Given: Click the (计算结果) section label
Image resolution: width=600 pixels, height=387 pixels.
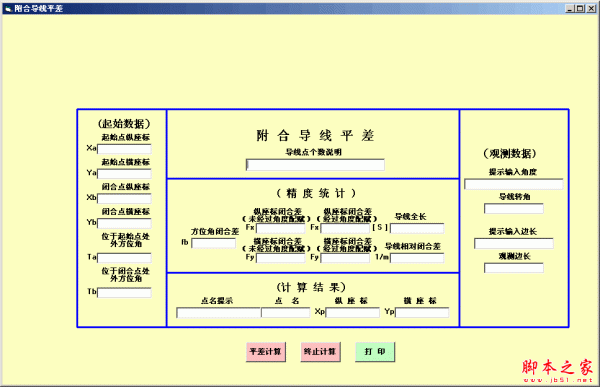Looking at the screenshot, I should (311, 287).
